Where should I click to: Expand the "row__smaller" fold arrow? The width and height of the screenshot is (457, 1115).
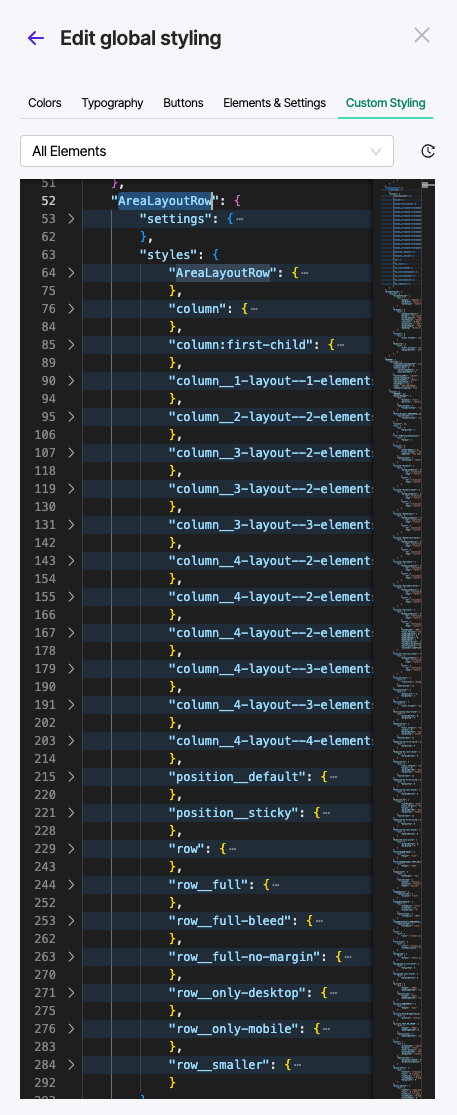(x=70, y=1065)
